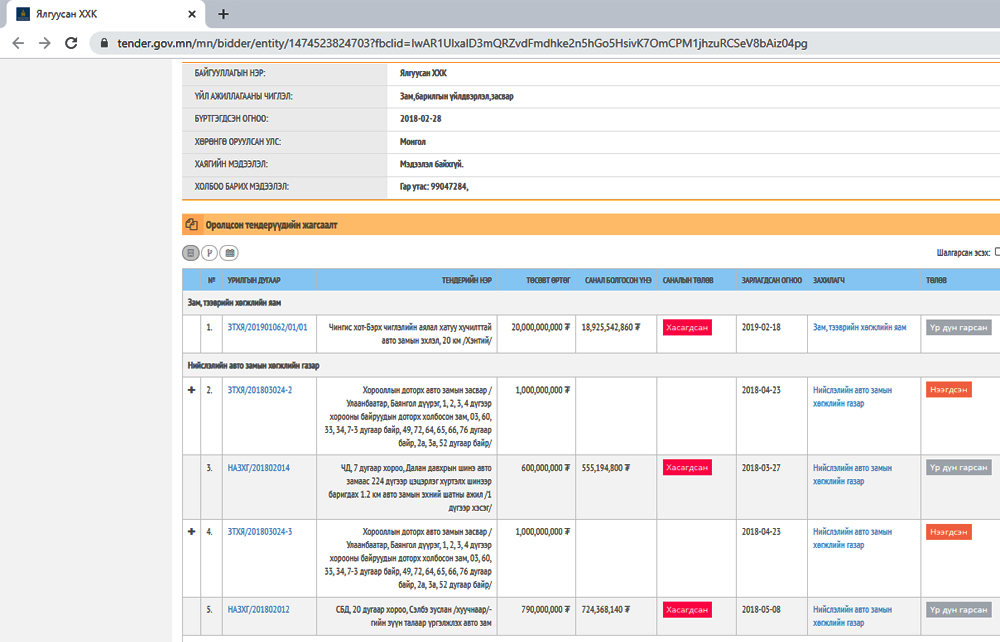Screen dimensions: 1000x642
Task: Click the copy icon beside Оролцсон тендерүүдийн жагсаалт
Action: (192, 225)
